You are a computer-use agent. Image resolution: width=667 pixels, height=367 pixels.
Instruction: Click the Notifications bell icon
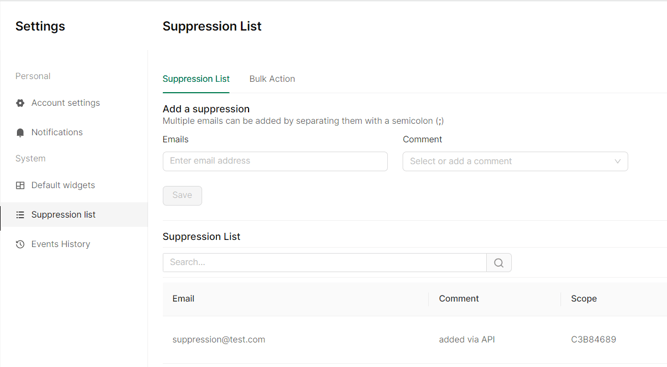(x=20, y=132)
